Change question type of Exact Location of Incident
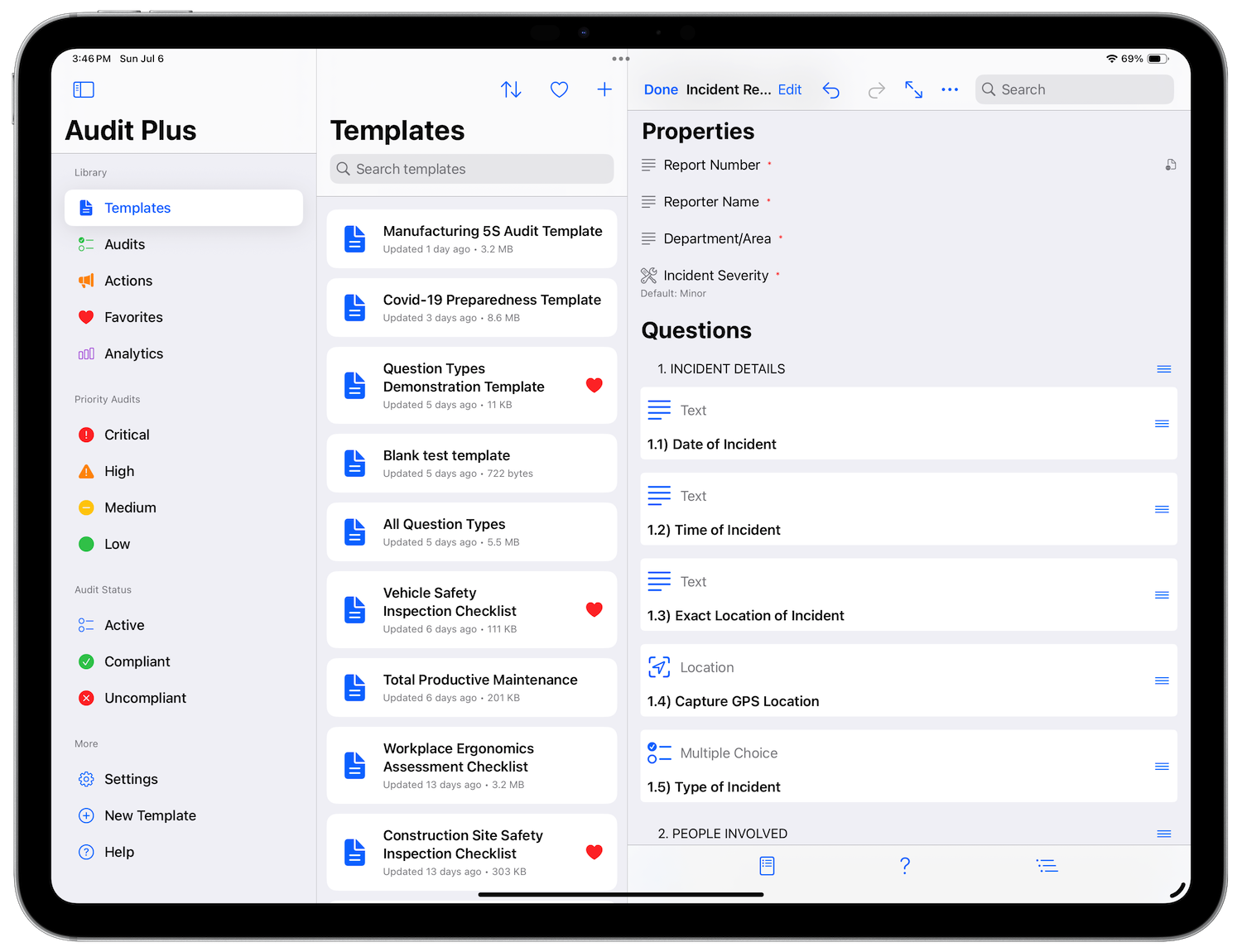 (x=677, y=581)
